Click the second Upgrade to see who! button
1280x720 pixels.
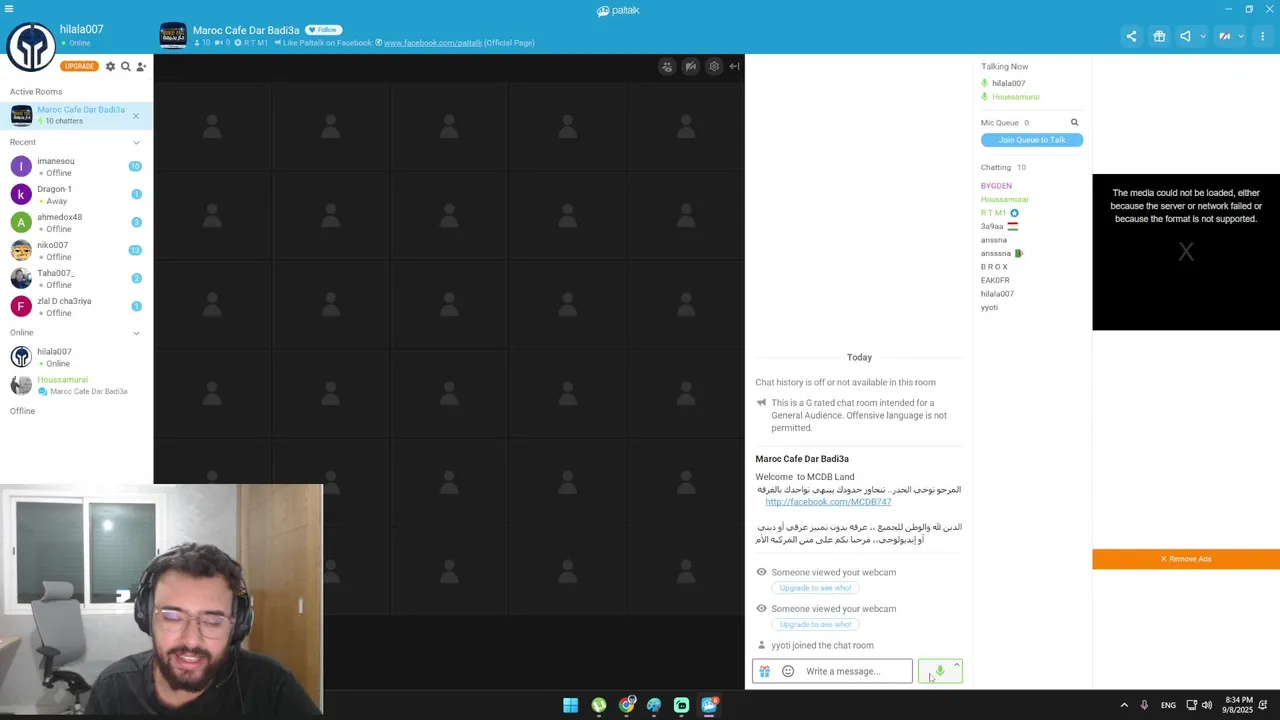coord(815,624)
